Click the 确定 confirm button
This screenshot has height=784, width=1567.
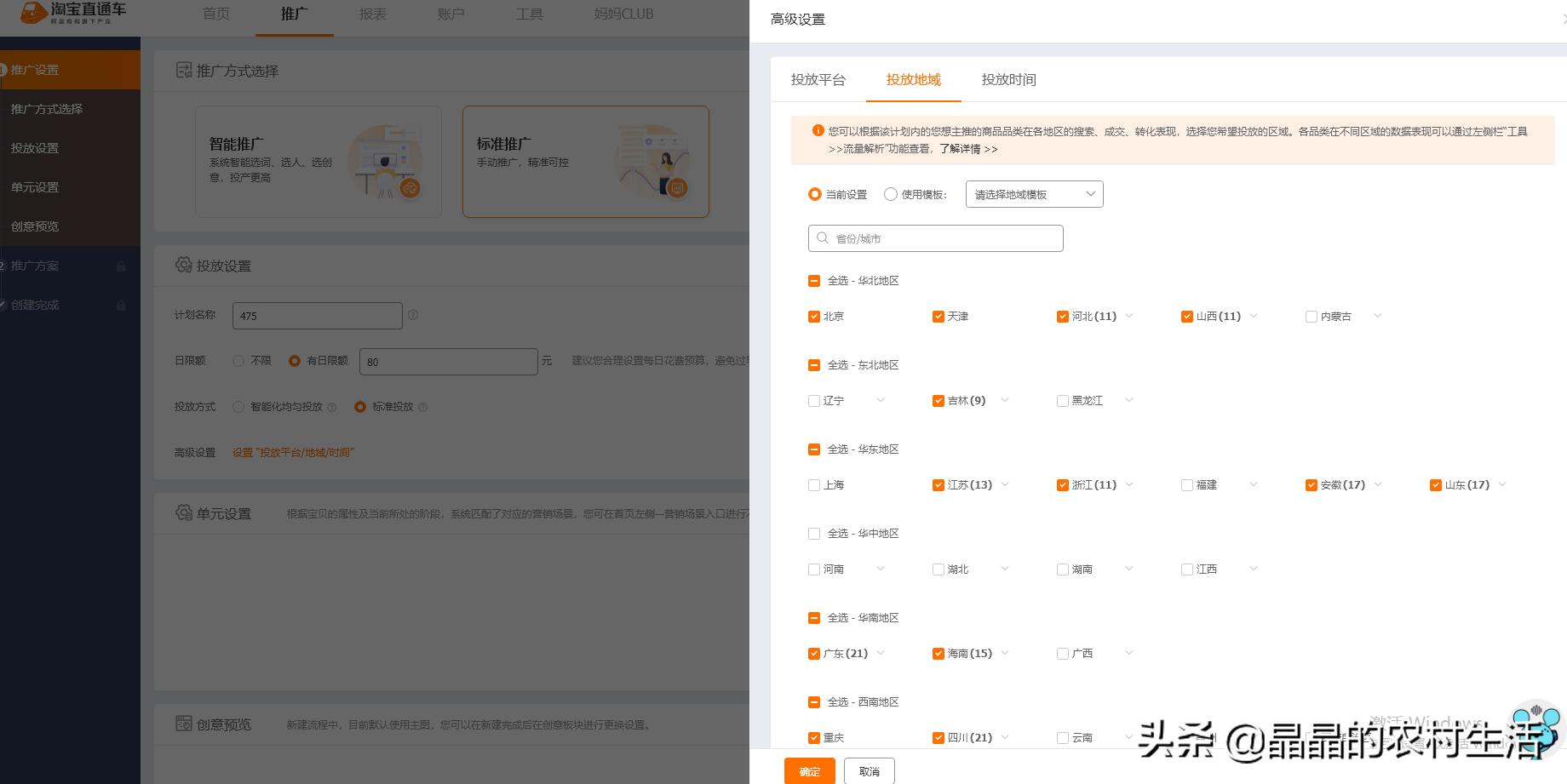pos(809,770)
